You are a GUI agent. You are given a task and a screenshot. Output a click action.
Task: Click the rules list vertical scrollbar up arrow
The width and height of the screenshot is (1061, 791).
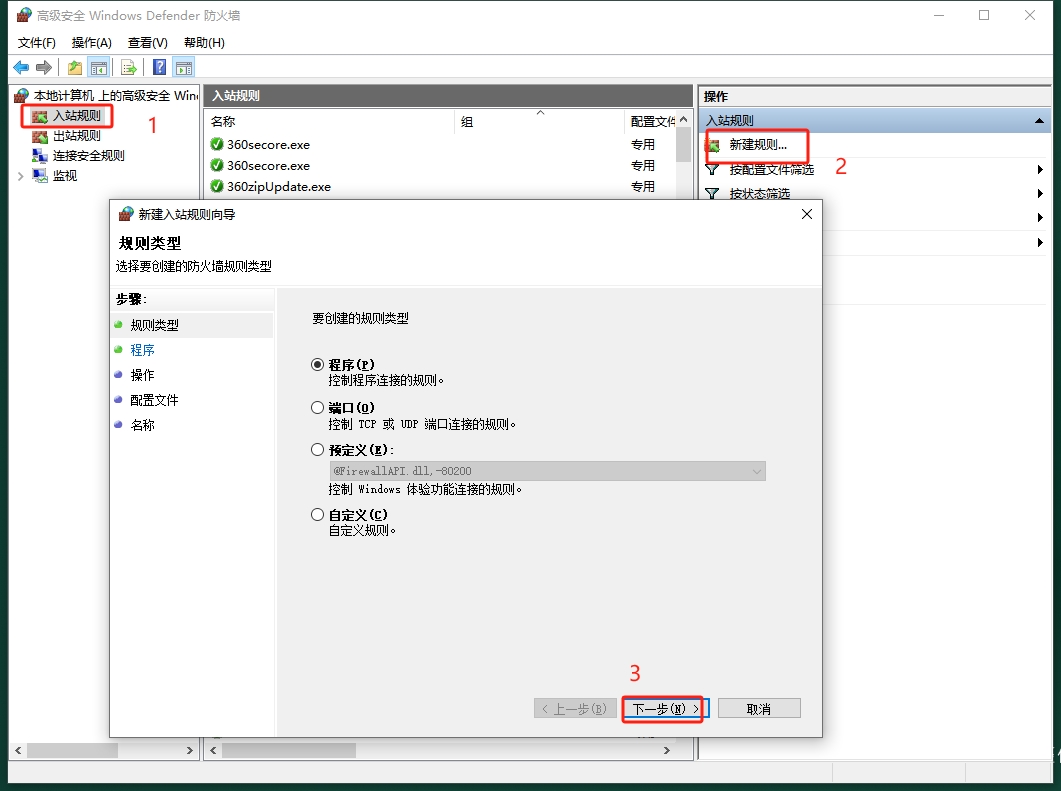684,120
